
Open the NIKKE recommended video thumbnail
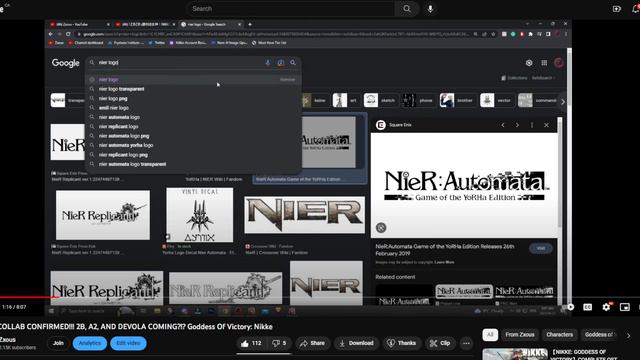(x=515, y=354)
